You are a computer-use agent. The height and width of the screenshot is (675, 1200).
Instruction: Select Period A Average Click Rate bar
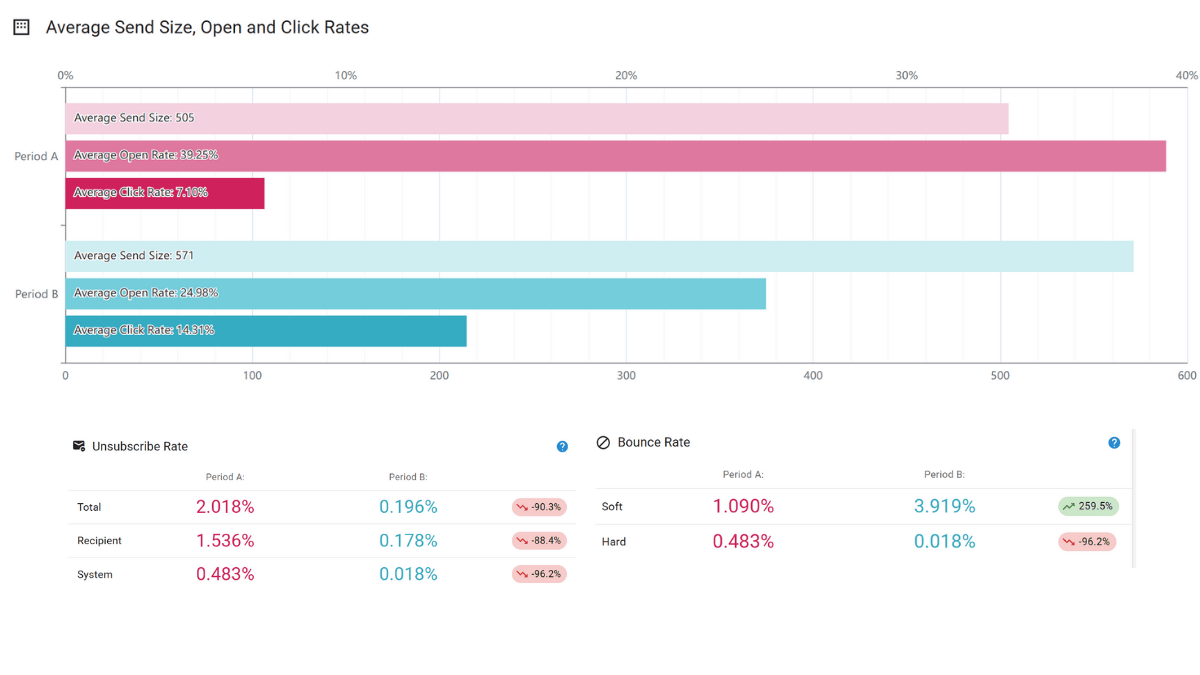point(165,193)
